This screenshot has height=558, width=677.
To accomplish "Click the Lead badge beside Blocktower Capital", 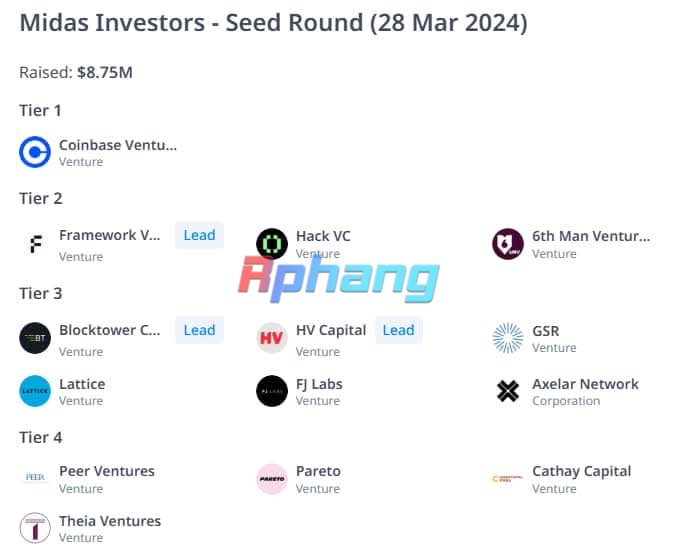I will click(x=199, y=330).
